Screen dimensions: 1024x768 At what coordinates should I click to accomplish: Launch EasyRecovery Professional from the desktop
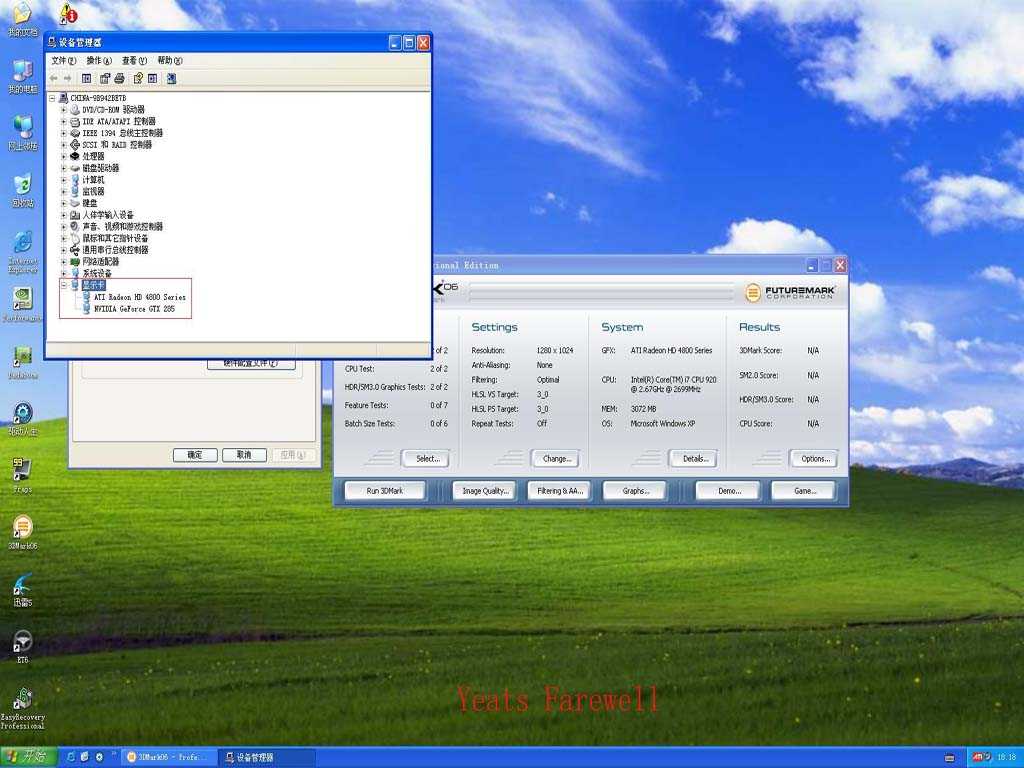click(x=23, y=709)
